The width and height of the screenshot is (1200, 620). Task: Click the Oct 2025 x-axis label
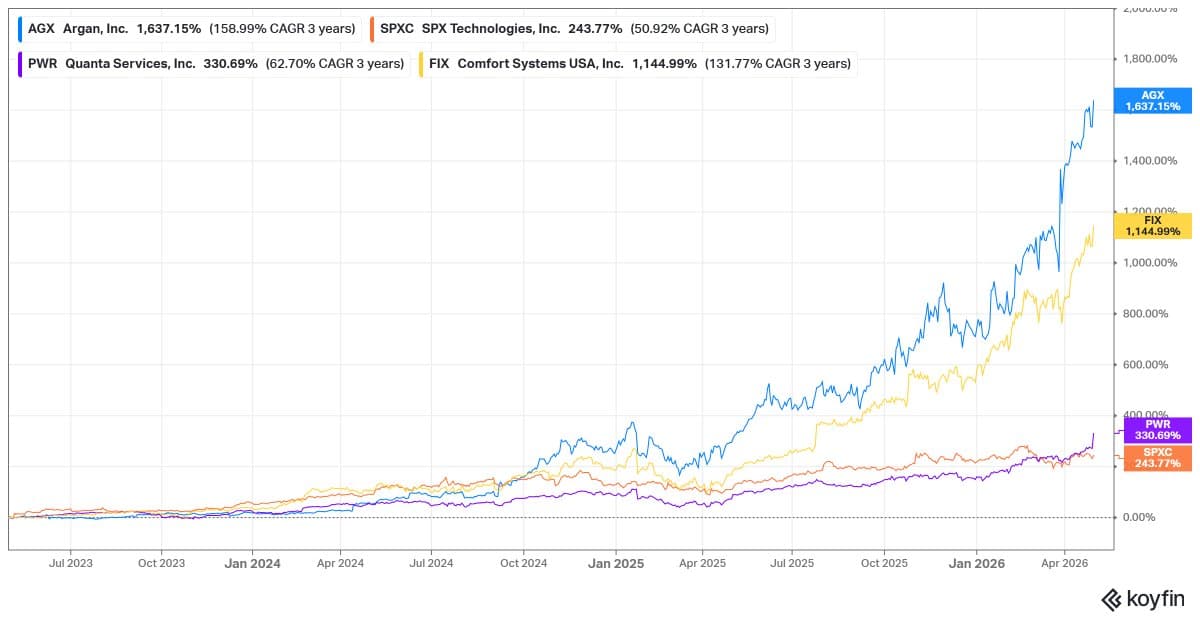[884, 563]
